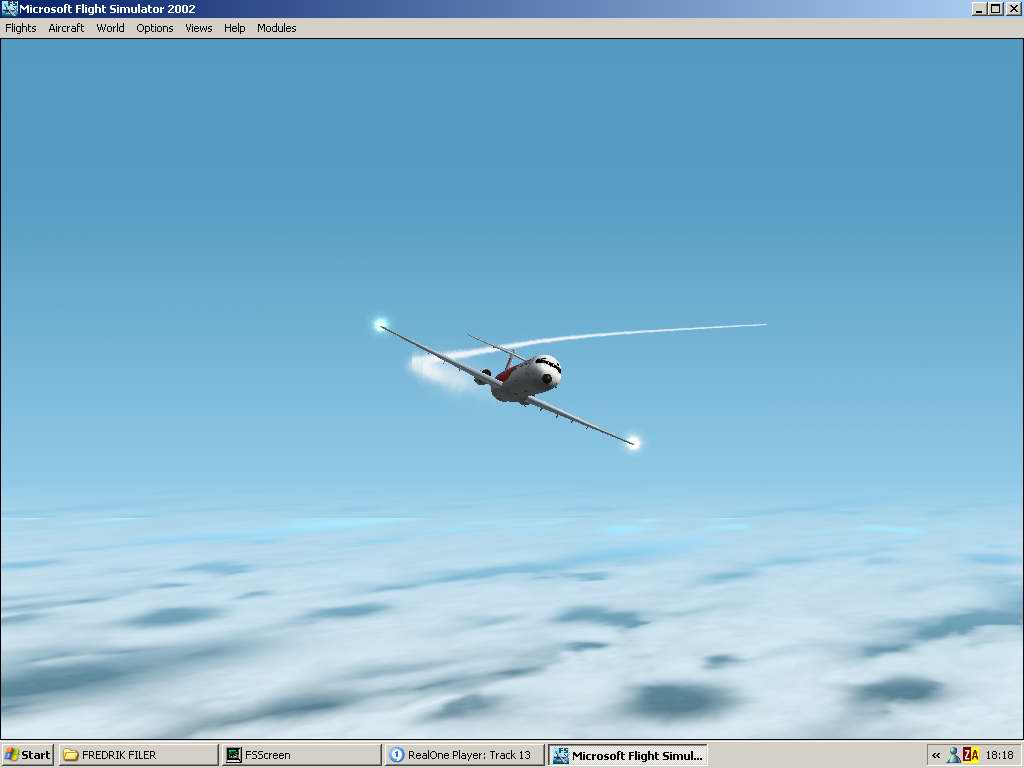Open the World menu
This screenshot has height=768, width=1024.
(110, 28)
